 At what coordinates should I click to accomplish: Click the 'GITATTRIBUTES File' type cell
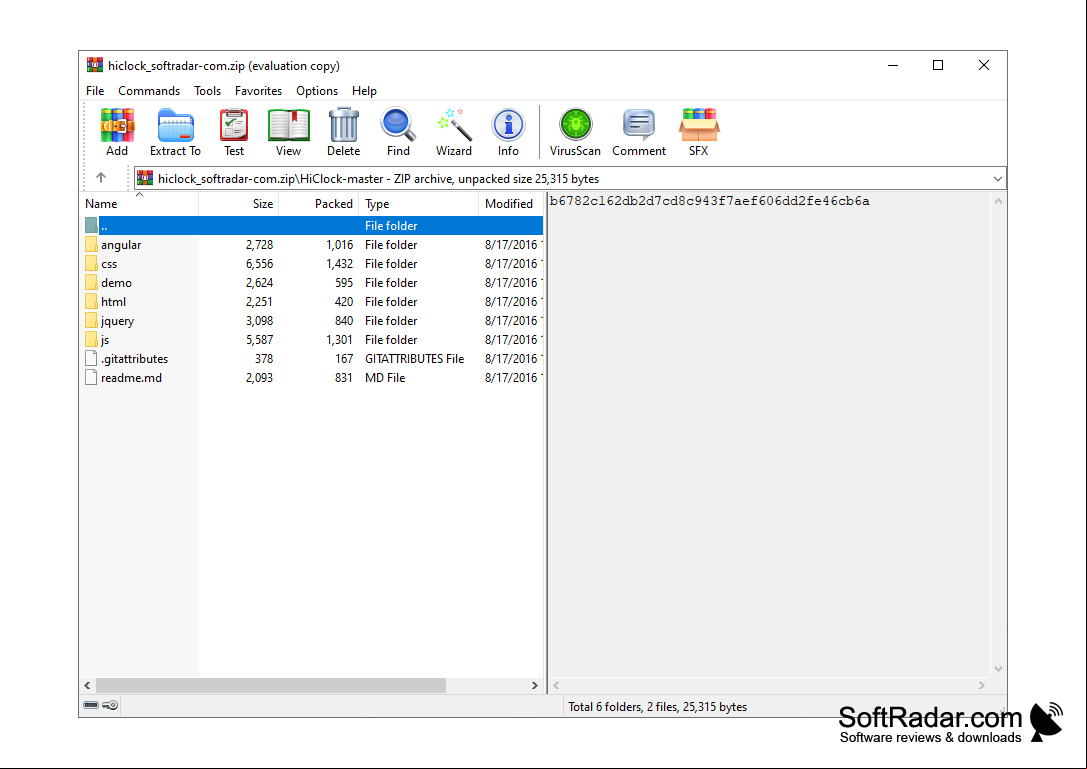pyautogui.click(x=415, y=358)
